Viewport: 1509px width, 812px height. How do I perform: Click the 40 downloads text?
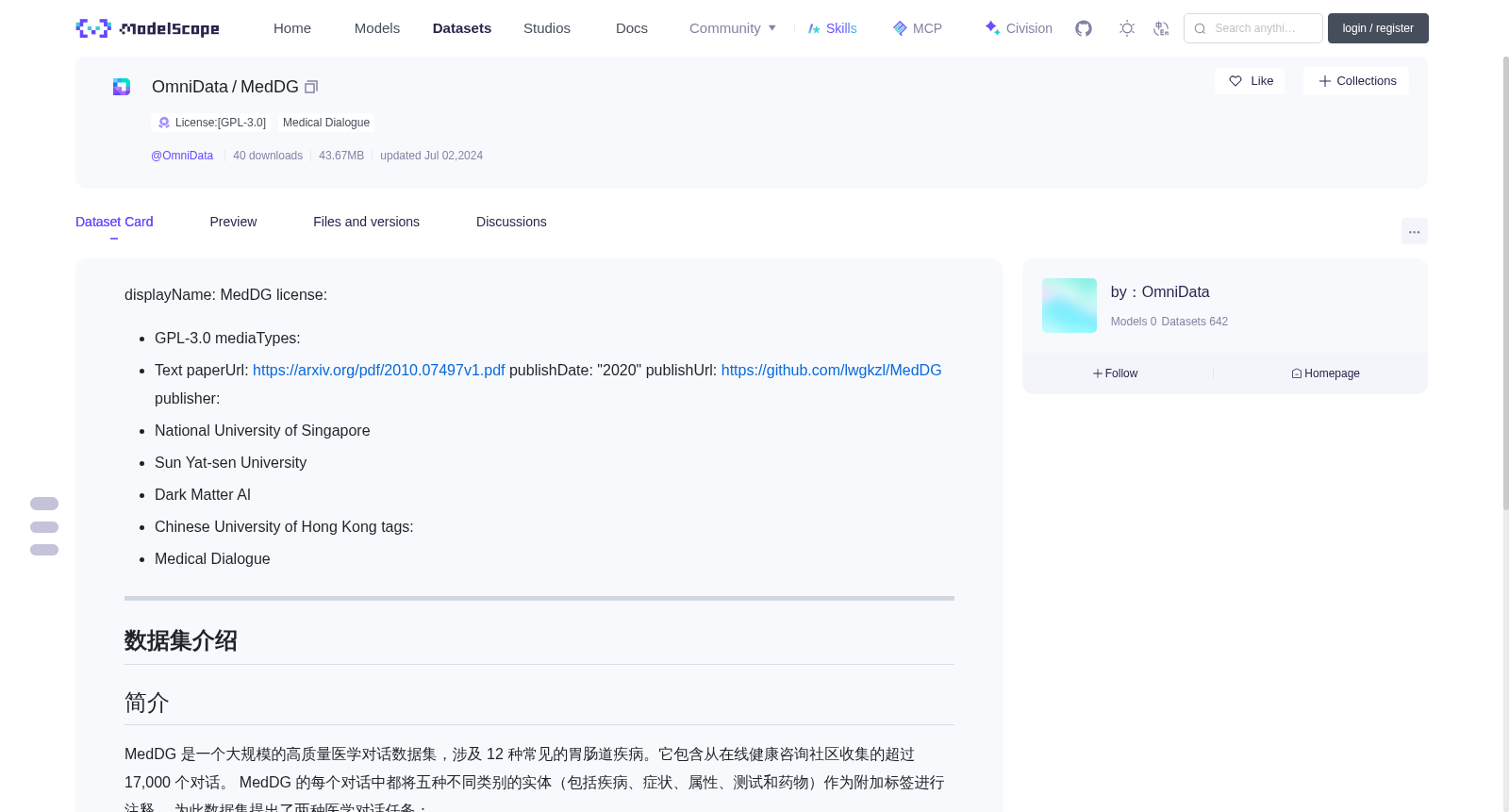pyautogui.click(x=268, y=156)
